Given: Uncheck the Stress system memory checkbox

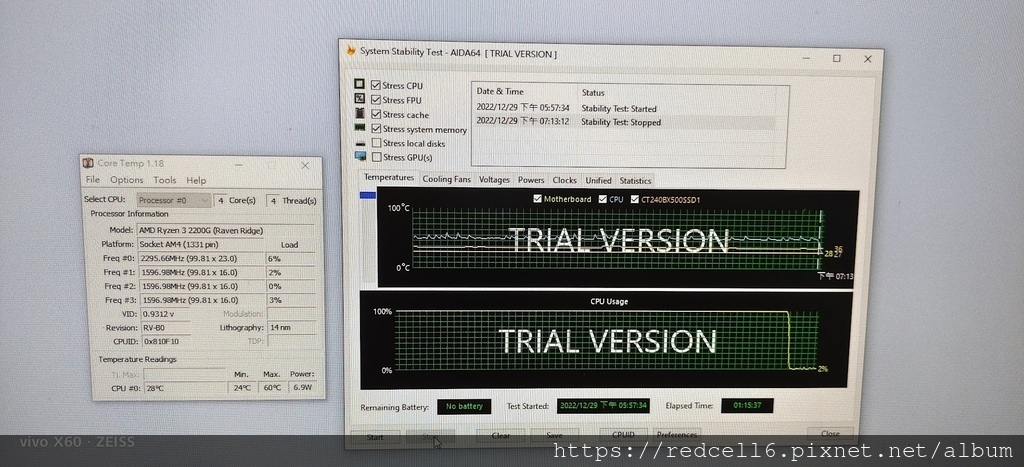Looking at the screenshot, I should [376, 129].
